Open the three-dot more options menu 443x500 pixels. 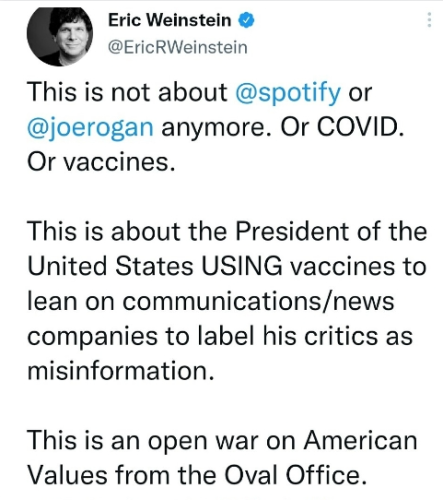(429, 20)
